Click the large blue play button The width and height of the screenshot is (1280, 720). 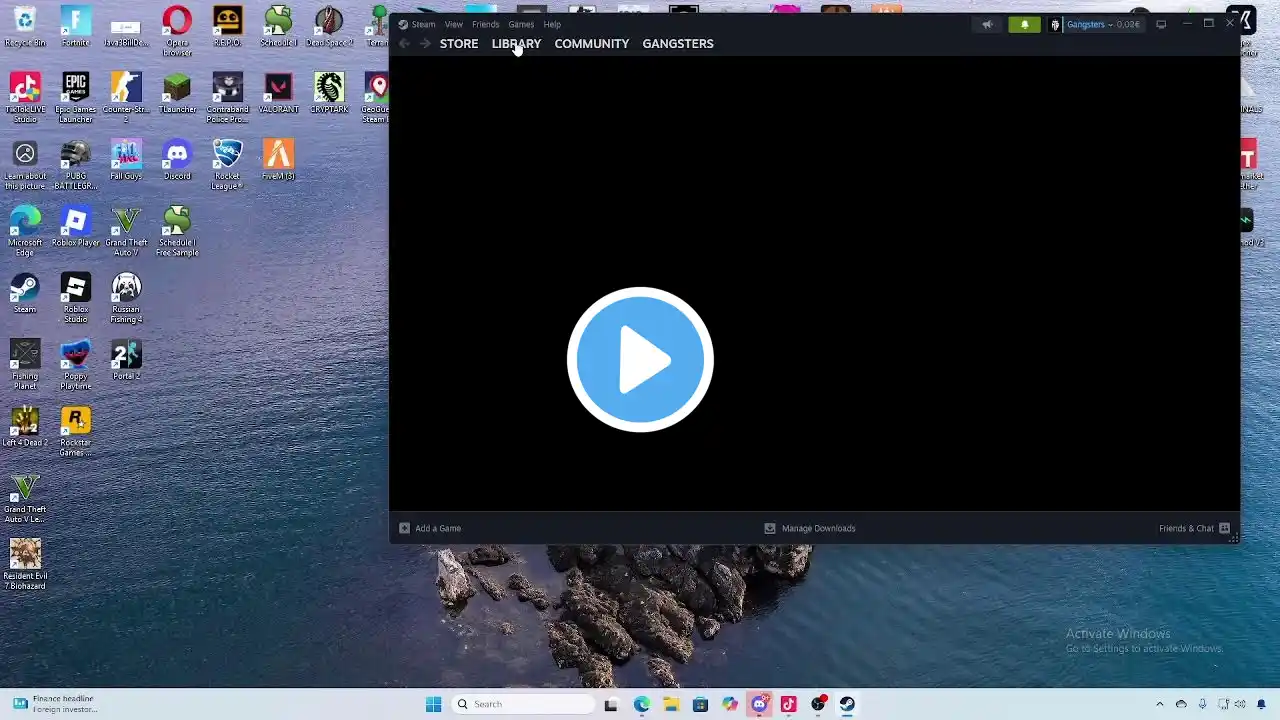tap(640, 360)
